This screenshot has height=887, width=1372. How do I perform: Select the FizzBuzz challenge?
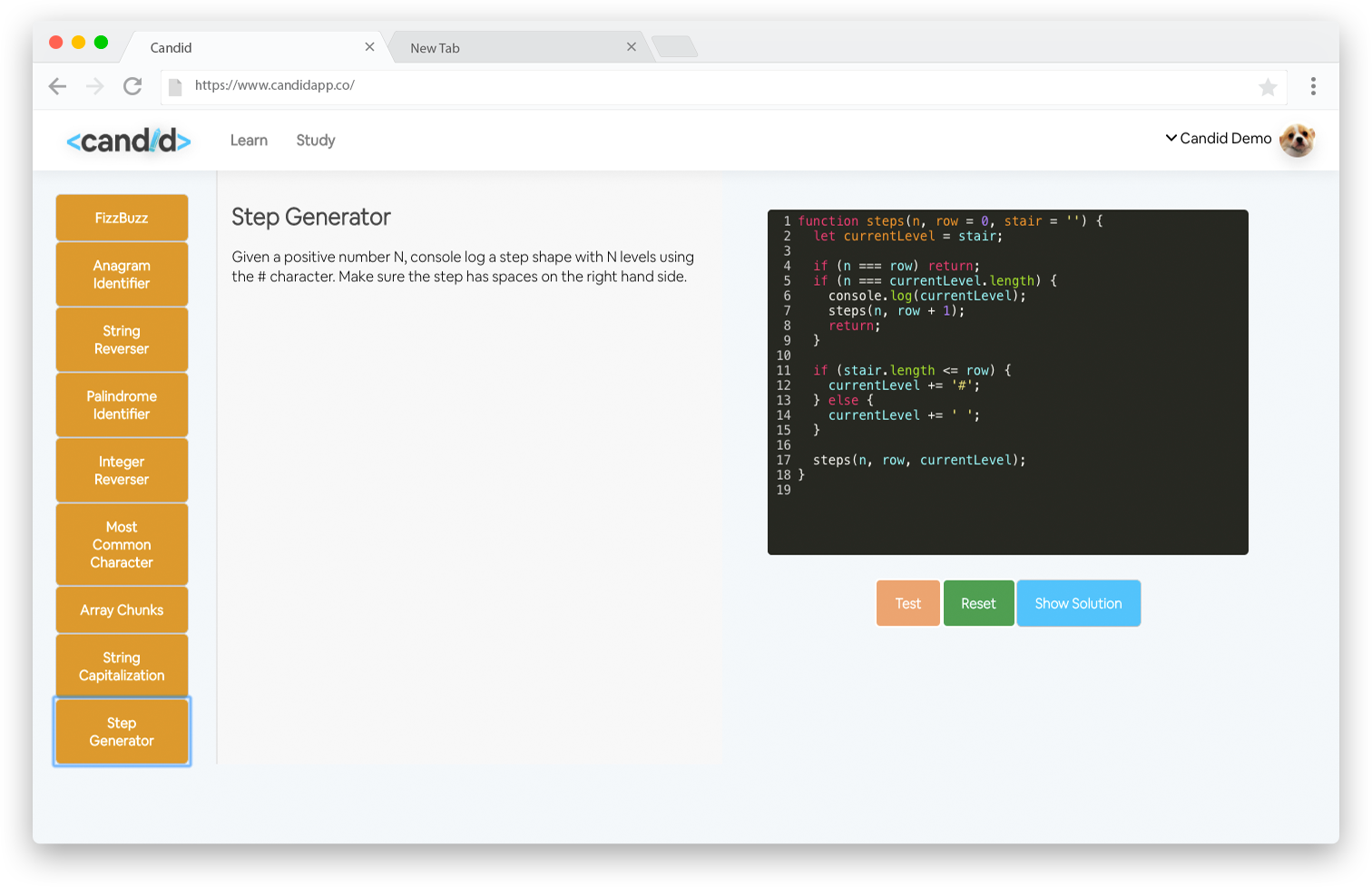pyautogui.click(x=122, y=218)
